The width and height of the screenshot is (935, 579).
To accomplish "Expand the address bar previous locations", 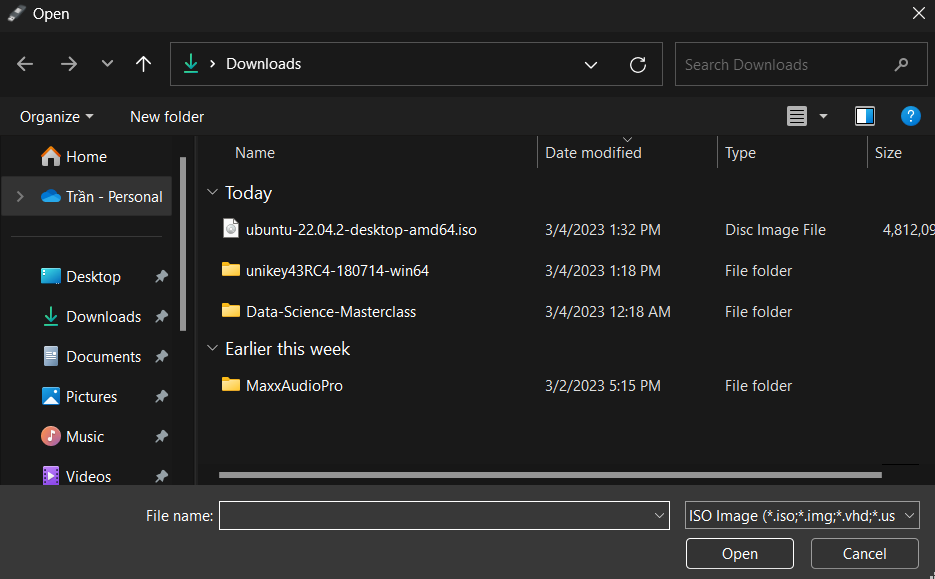I will tap(591, 64).
